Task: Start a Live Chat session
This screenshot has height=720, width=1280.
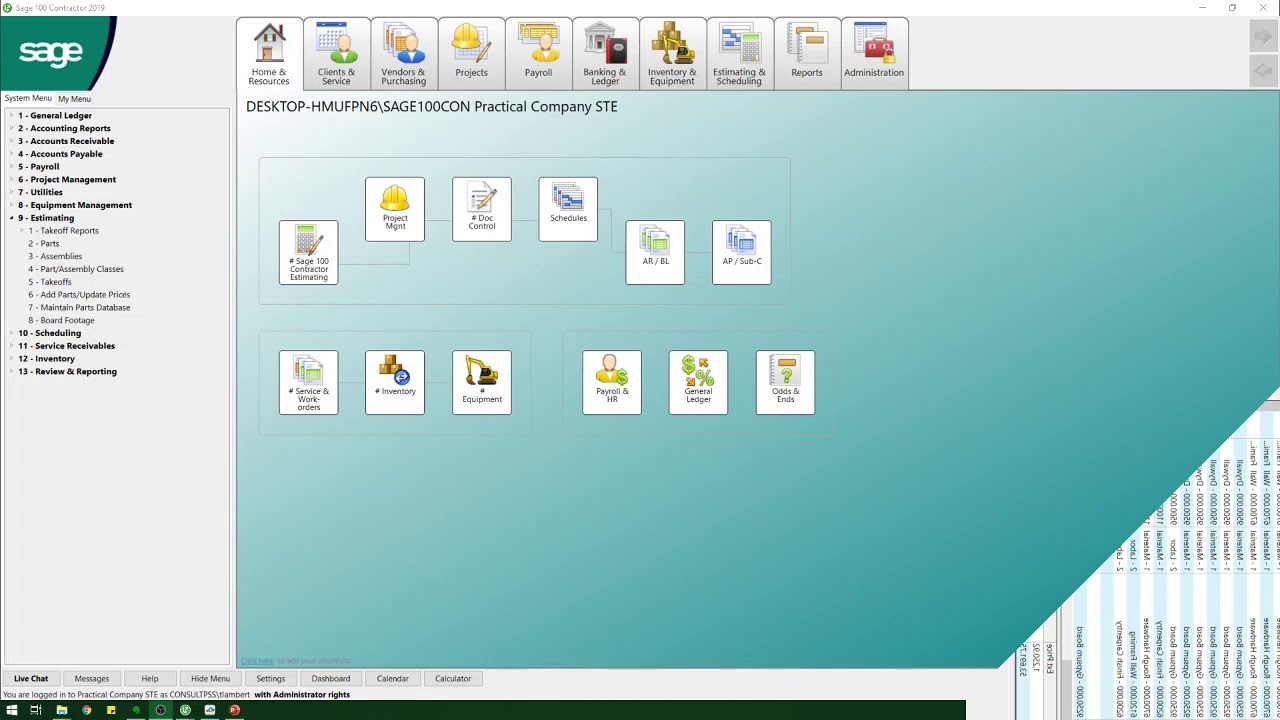Action: tap(31, 678)
